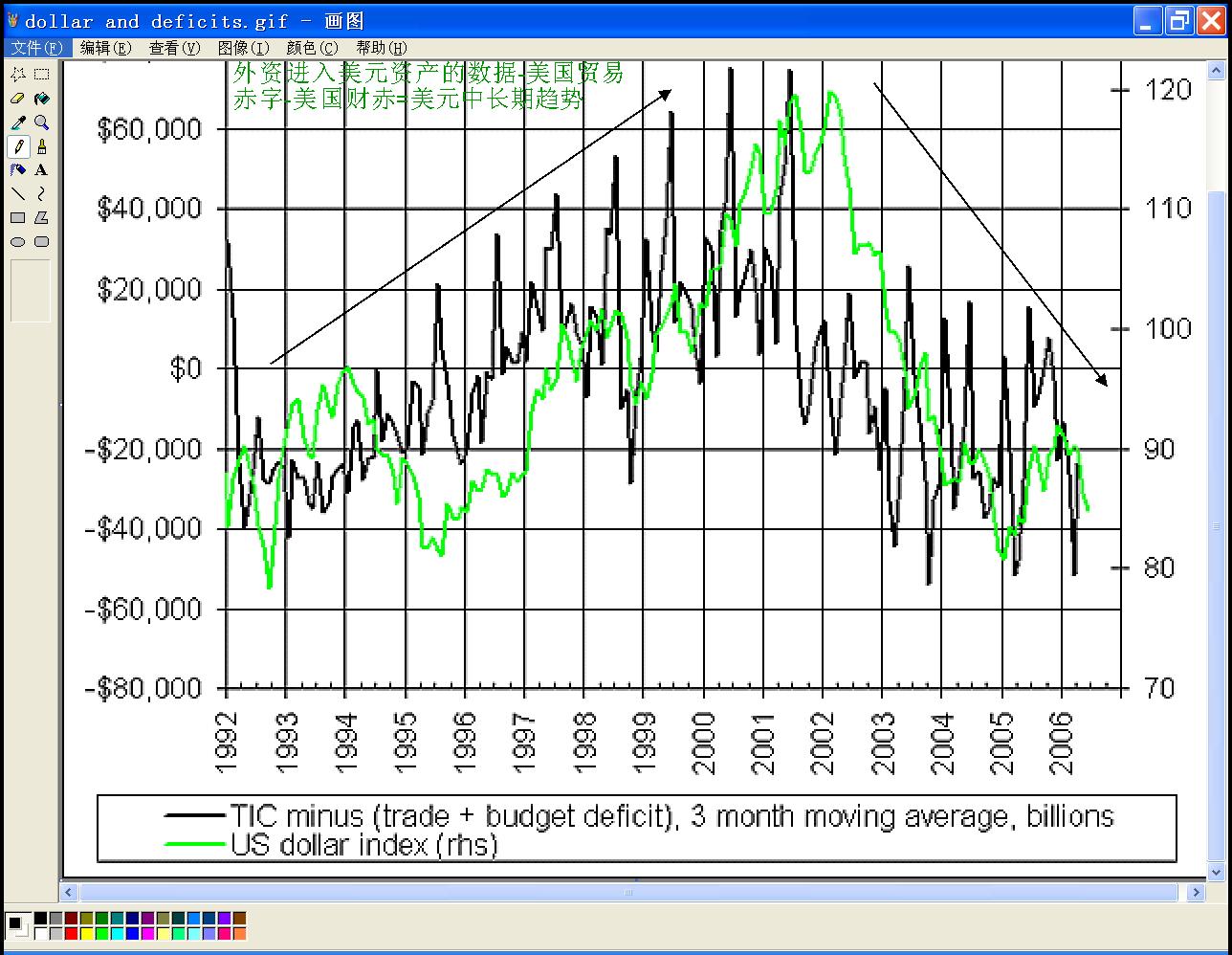Choose the magenta color swatch
1232x955 pixels.
147,934
